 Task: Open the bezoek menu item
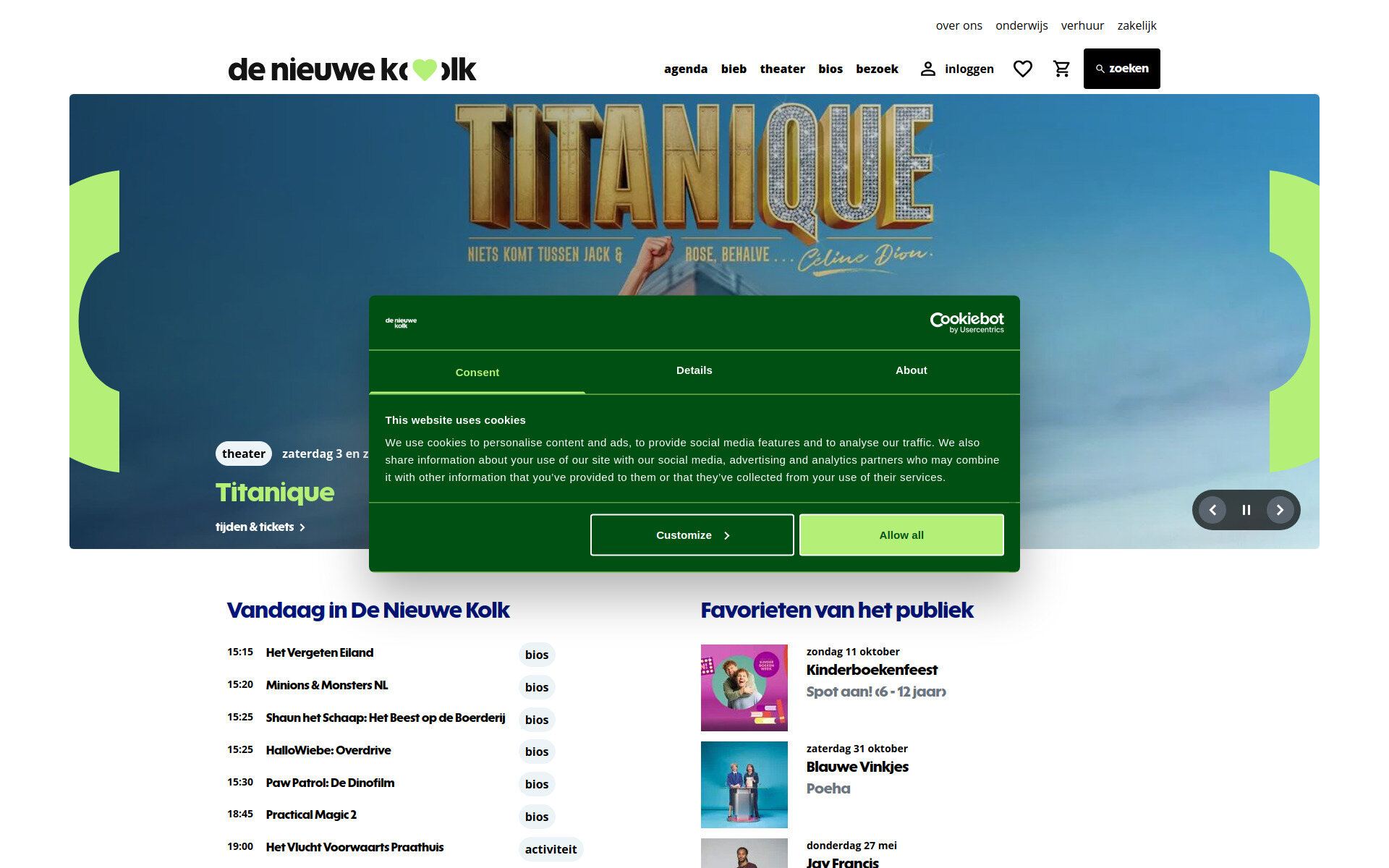click(877, 69)
